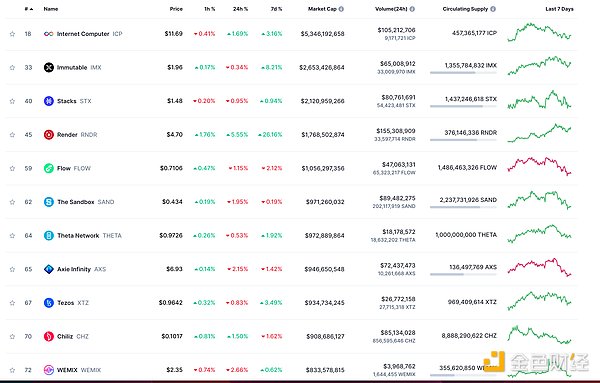Open the Market Cap info icon
The height and width of the screenshot is (383, 600).
pos(341,9)
